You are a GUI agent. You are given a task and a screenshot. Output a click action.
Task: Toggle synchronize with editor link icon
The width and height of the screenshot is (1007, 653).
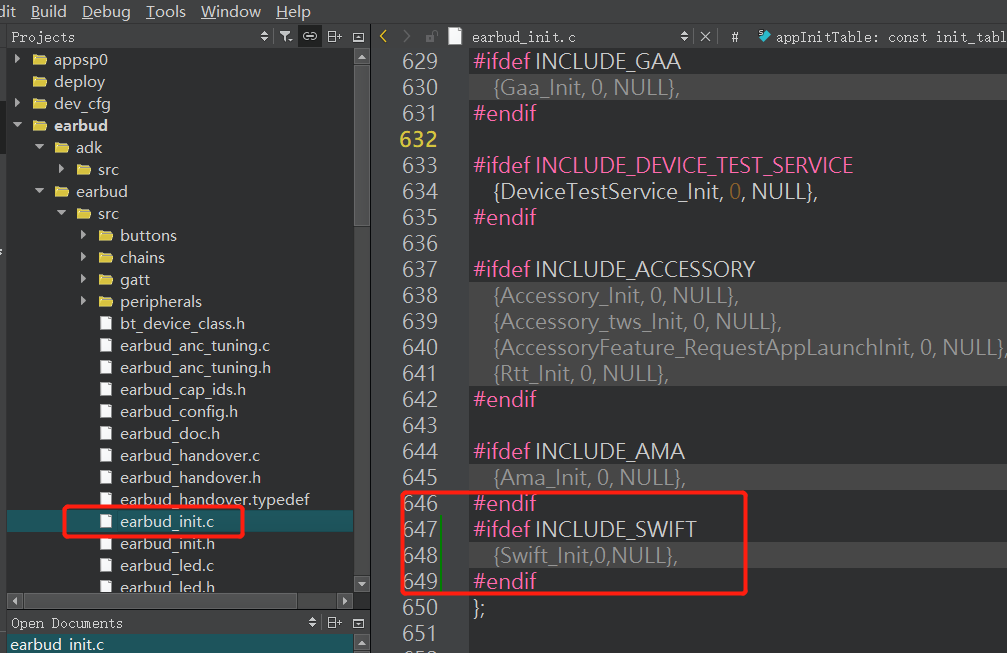[310, 37]
